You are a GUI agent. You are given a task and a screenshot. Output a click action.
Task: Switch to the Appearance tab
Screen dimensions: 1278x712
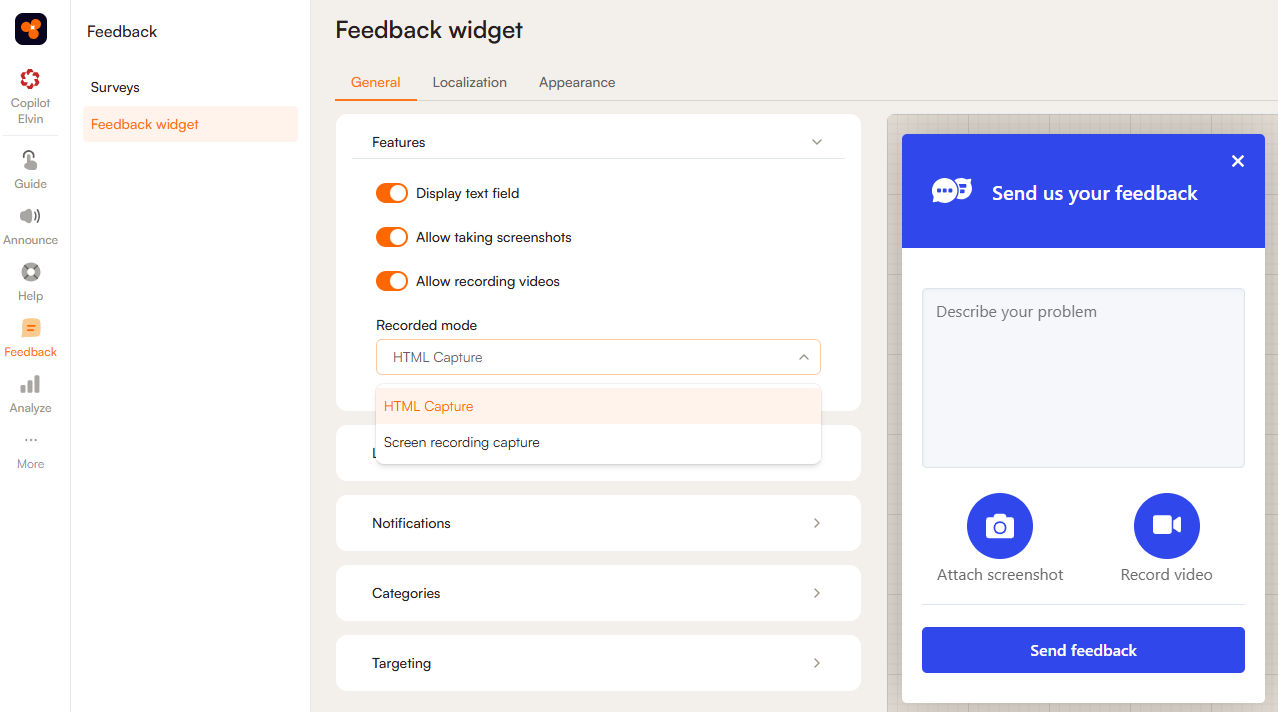click(x=577, y=82)
